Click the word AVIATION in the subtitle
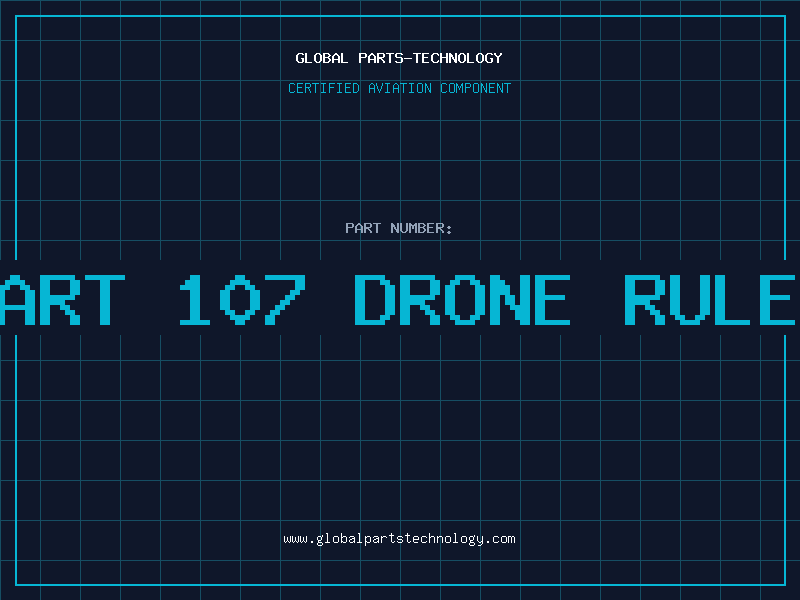 coord(401,88)
